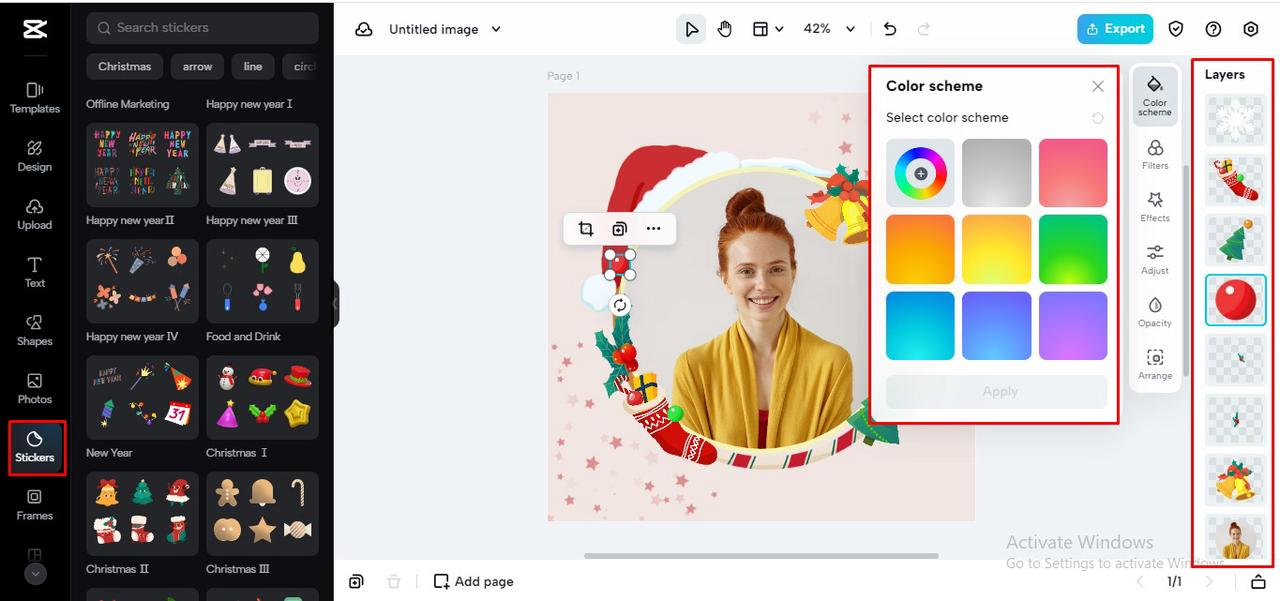Select the Christmas tree layer thumbnail
The width and height of the screenshot is (1280, 601).
point(1236,240)
